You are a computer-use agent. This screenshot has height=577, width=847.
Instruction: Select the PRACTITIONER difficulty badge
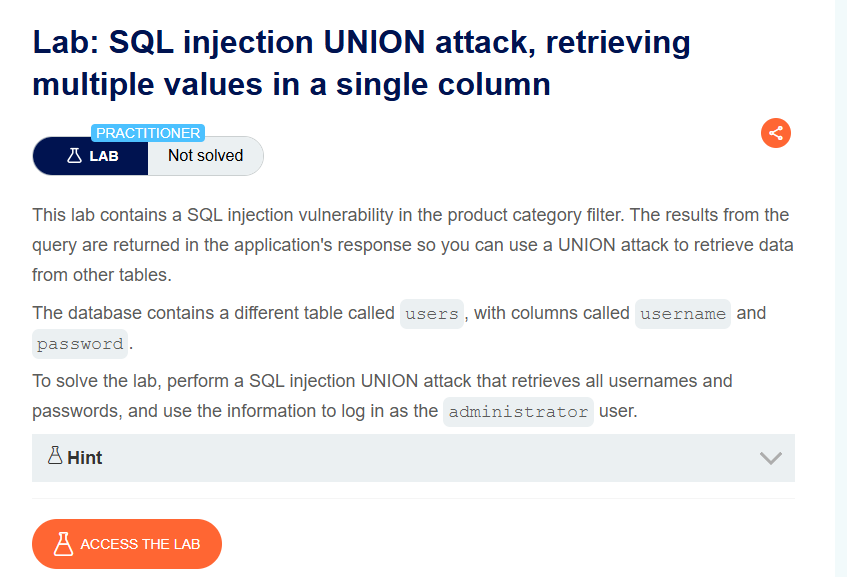[x=148, y=133]
